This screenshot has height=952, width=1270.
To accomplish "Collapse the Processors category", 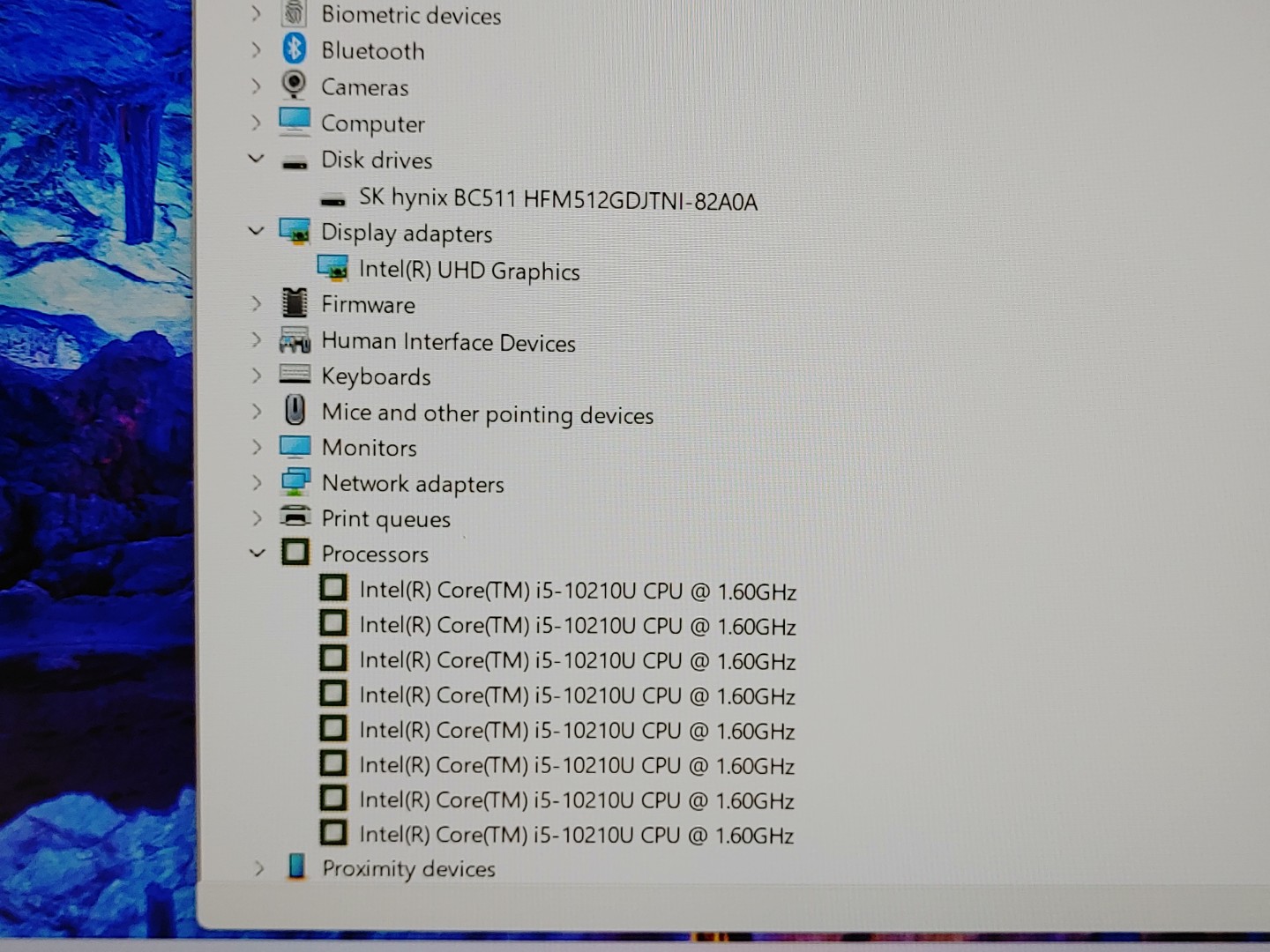I will (258, 554).
